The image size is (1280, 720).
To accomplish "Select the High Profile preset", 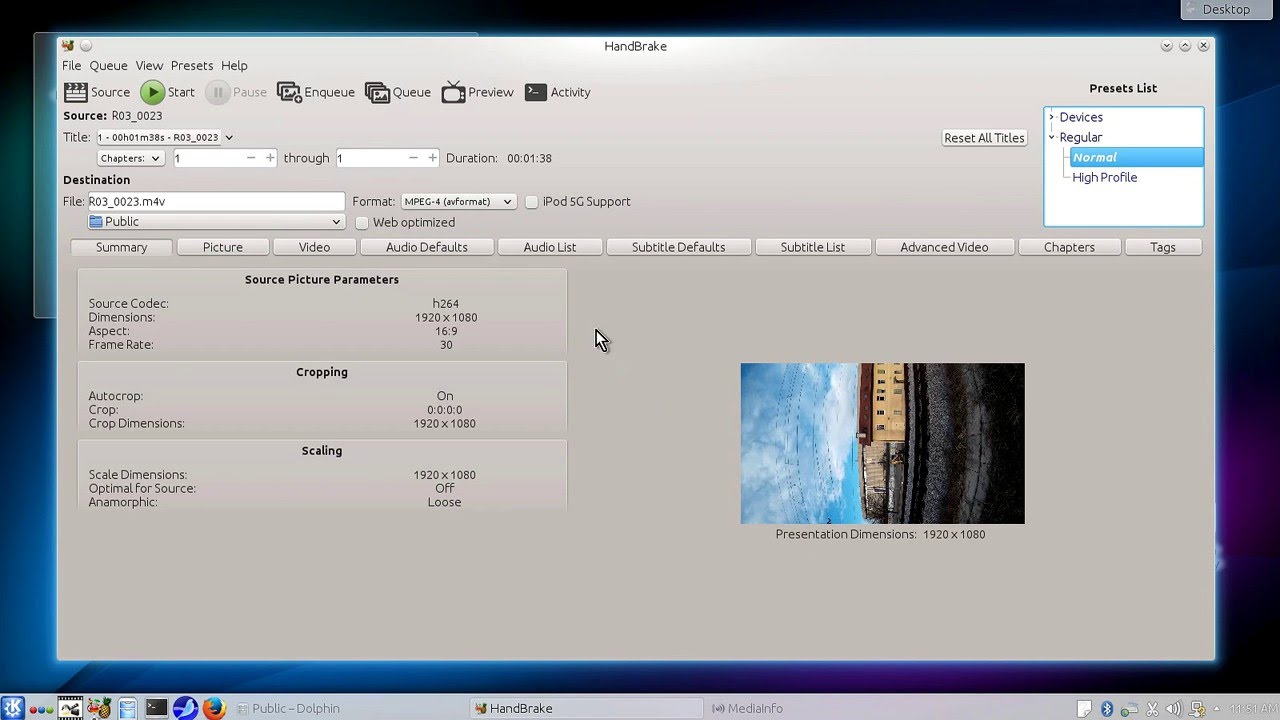I will (1105, 177).
